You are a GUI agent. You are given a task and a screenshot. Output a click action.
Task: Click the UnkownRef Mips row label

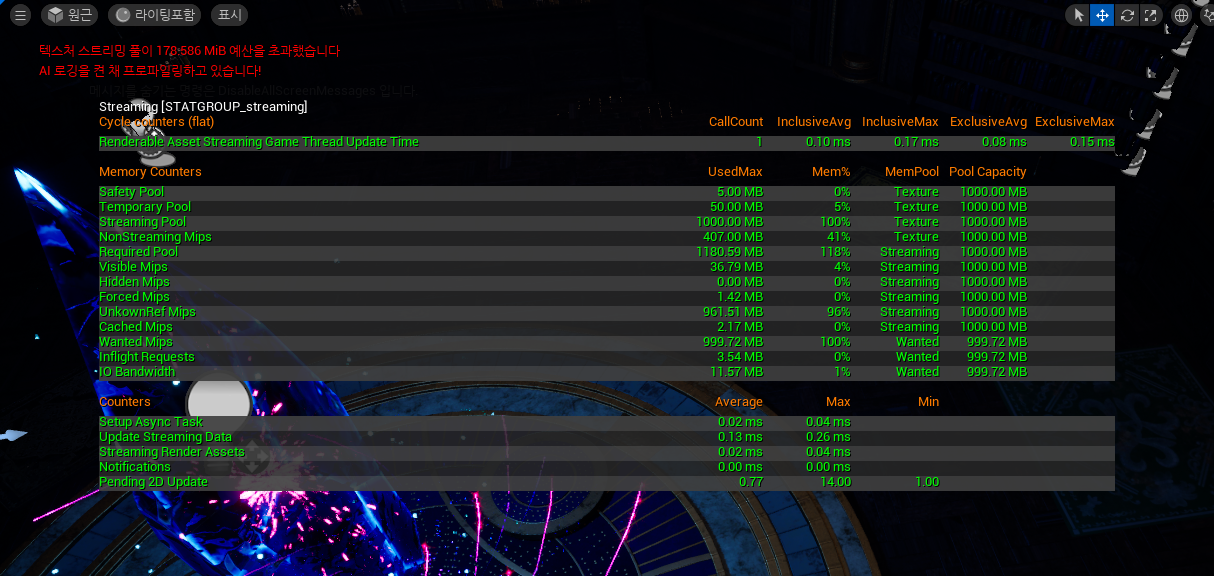click(x=147, y=312)
